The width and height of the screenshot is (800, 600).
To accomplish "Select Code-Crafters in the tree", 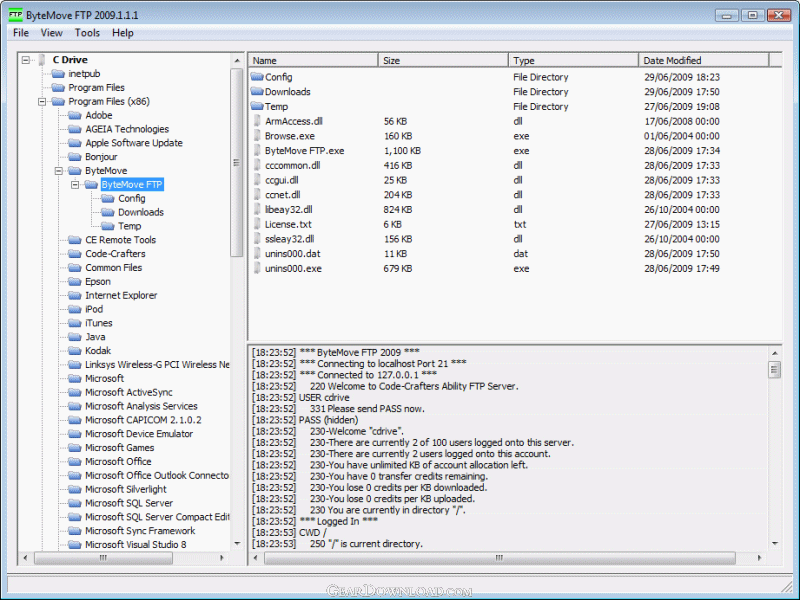I will 115,254.
